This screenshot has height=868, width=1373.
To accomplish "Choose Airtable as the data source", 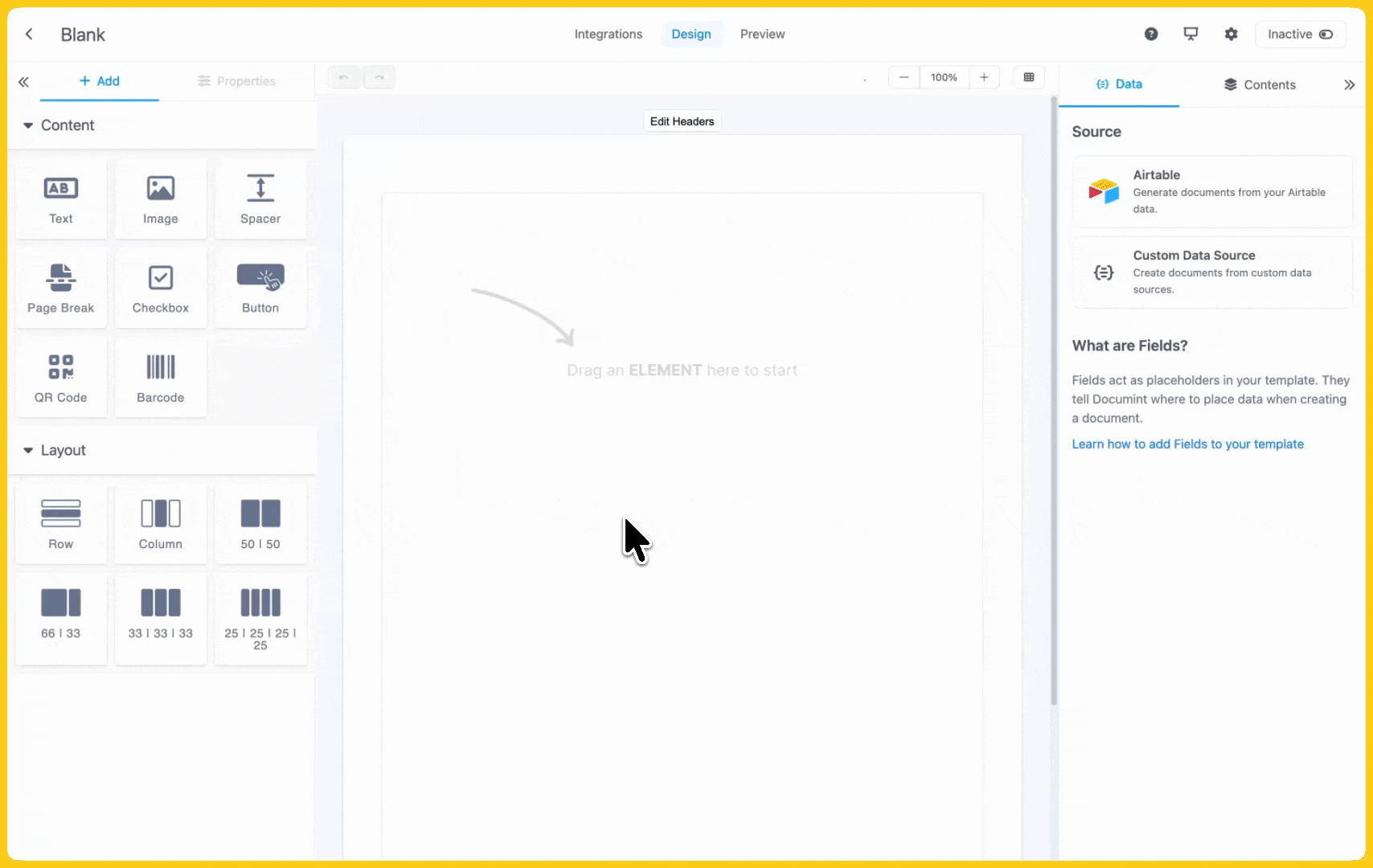I will click(x=1211, y=191).
